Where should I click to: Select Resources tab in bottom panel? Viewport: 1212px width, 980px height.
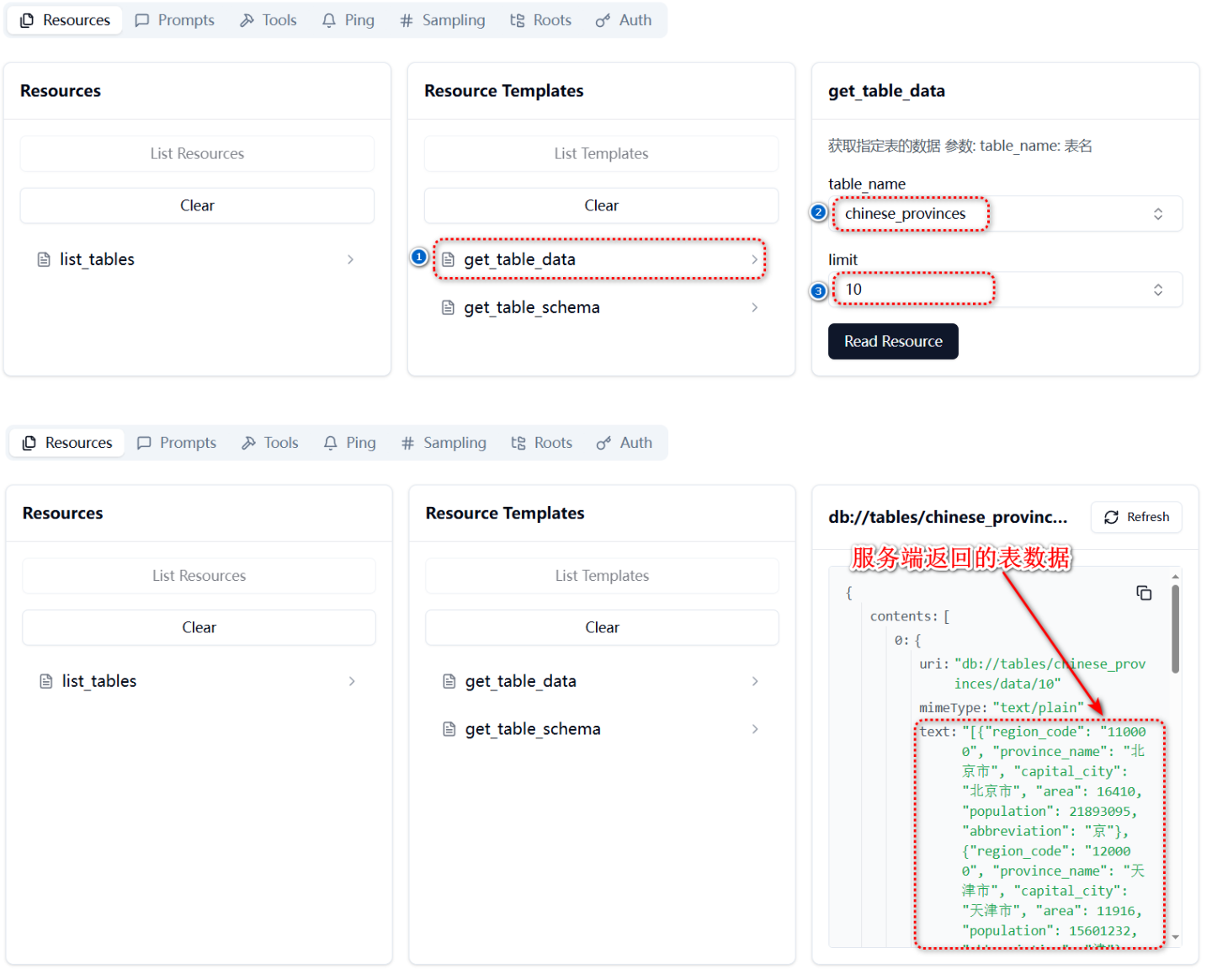[67, 443]
